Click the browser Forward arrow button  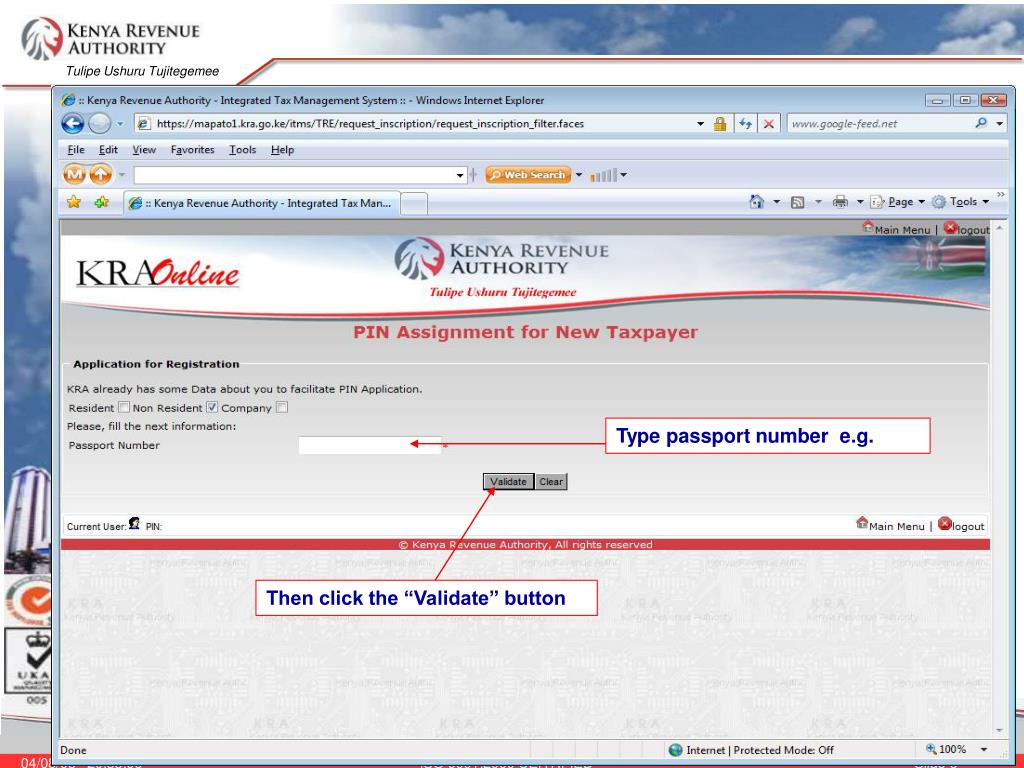pyautogui.click(x=99, y=123)
